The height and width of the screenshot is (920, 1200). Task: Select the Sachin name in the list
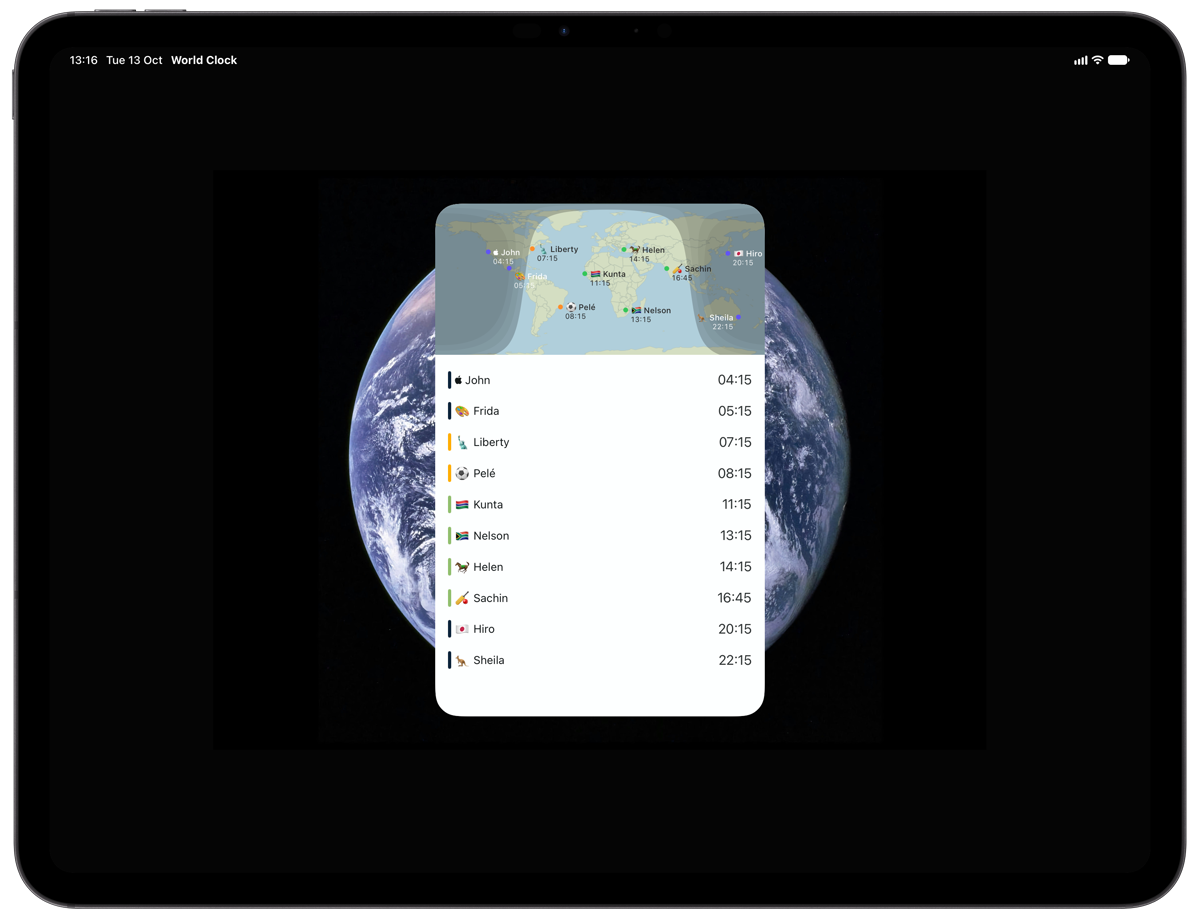tap(491, 598)
